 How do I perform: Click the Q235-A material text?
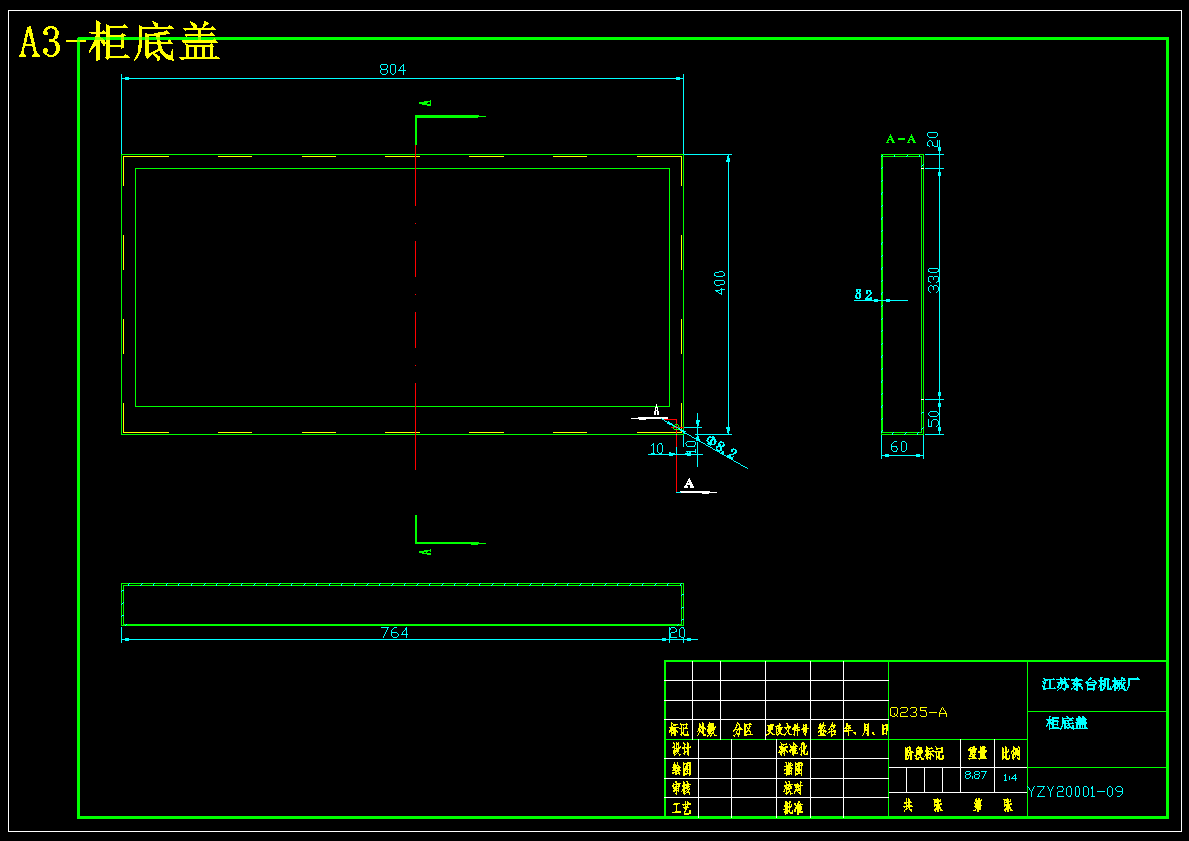pyautogui.click(x=918, y=712)
